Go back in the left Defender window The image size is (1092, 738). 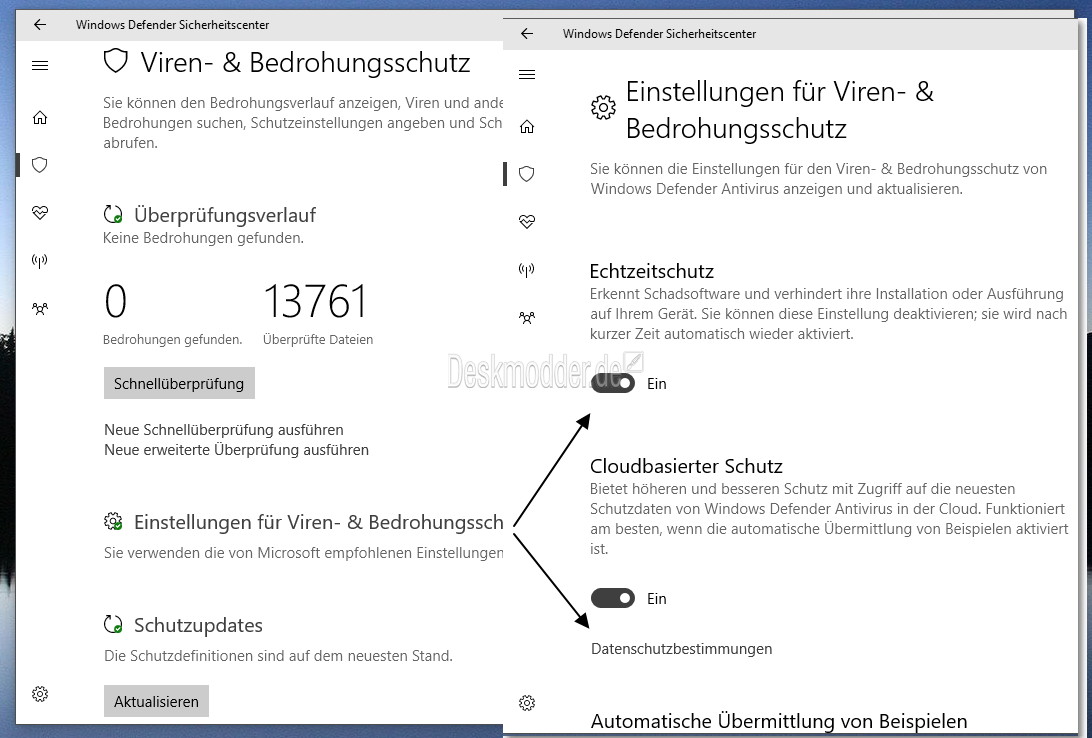(x=40, y=25)
